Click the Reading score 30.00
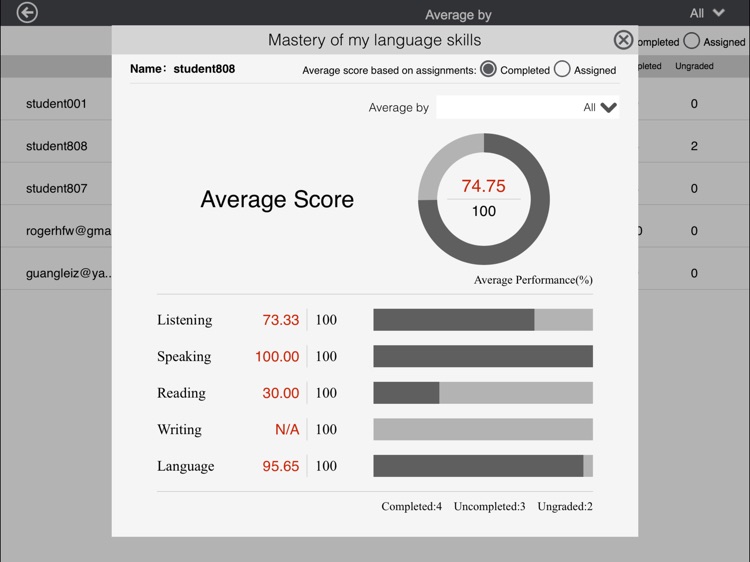Viewport: 750px width, 562px height. [x=281, y=393]
